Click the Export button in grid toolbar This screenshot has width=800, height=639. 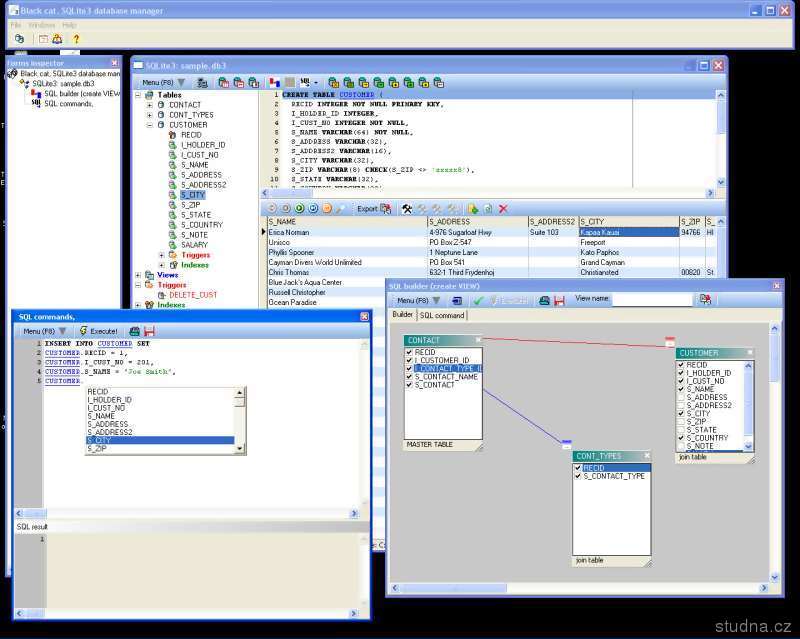click(x=374, y=208)
